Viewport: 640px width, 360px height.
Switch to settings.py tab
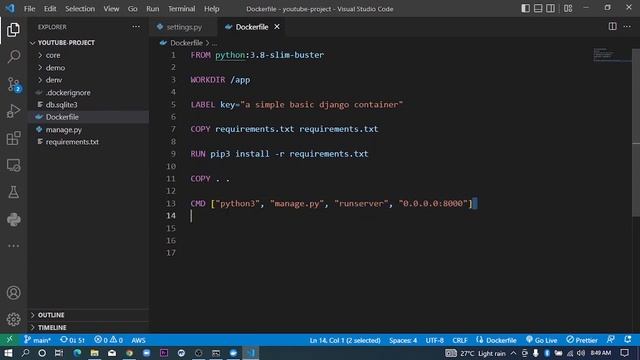(x=184, y=27)
